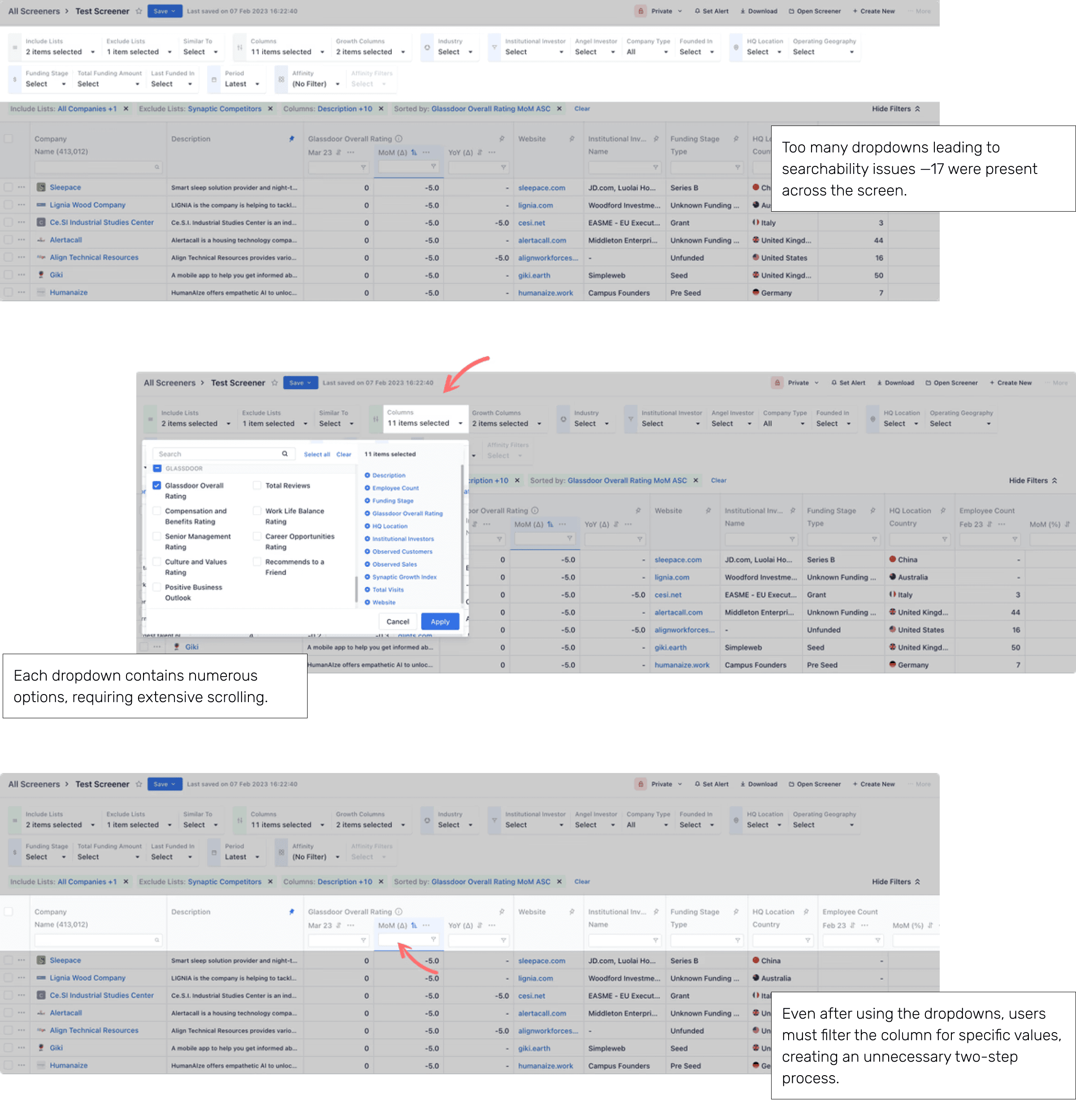Image resolution: width=1076 pixels, height=1120 pixels.
Task: Remove Total Visits from the selected list
Action: (368, 590)
